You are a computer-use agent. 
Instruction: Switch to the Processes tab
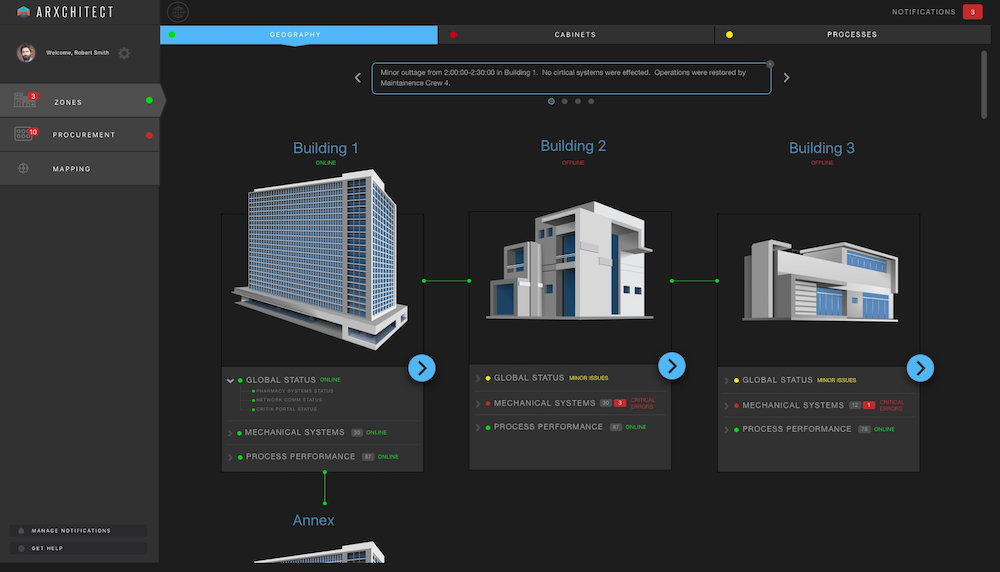851,35
